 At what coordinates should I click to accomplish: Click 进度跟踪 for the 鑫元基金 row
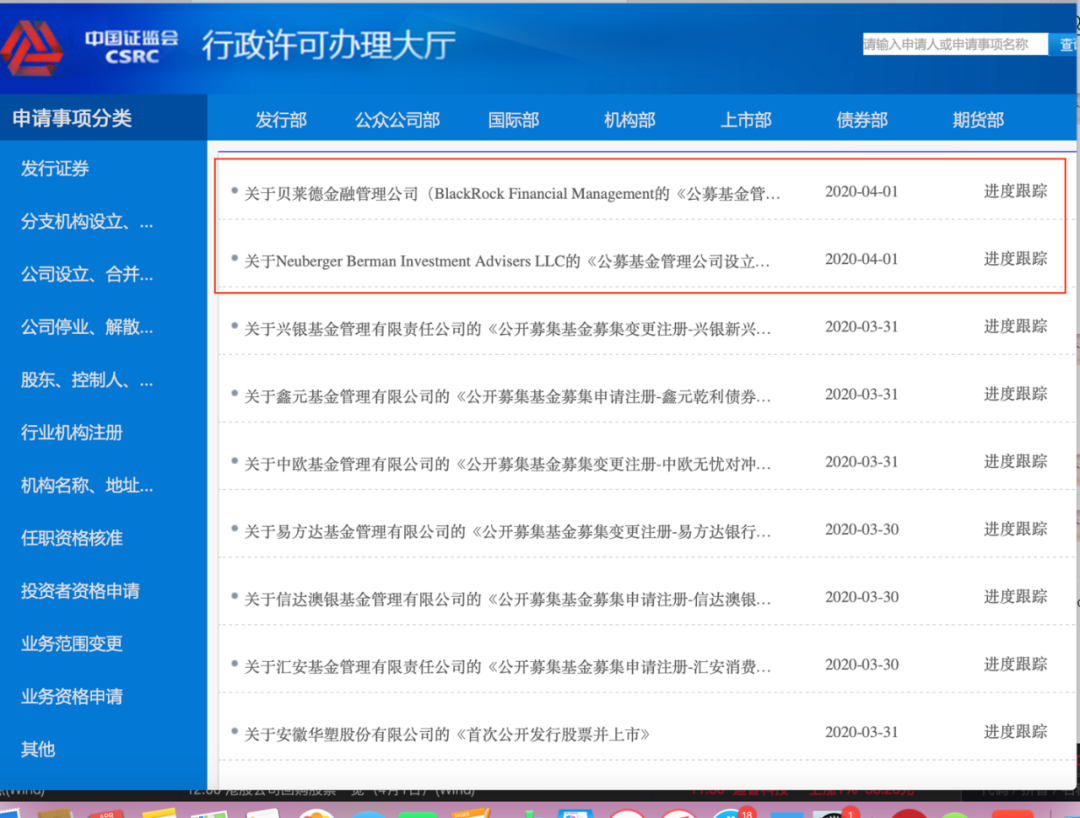tap(1015, 394)
